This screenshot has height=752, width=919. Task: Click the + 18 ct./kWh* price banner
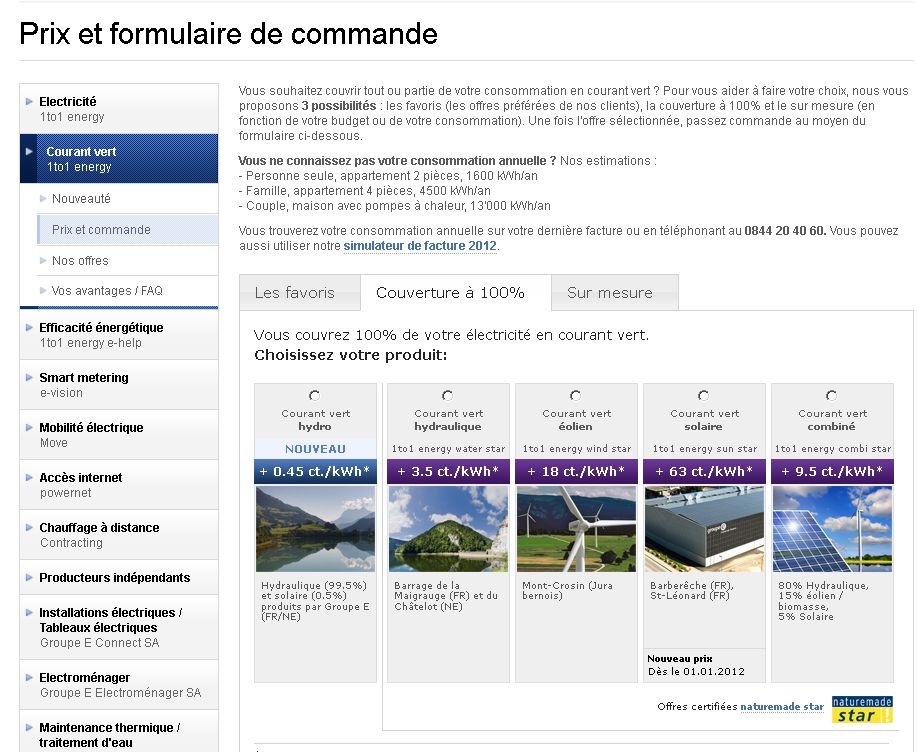coord(576,471)
